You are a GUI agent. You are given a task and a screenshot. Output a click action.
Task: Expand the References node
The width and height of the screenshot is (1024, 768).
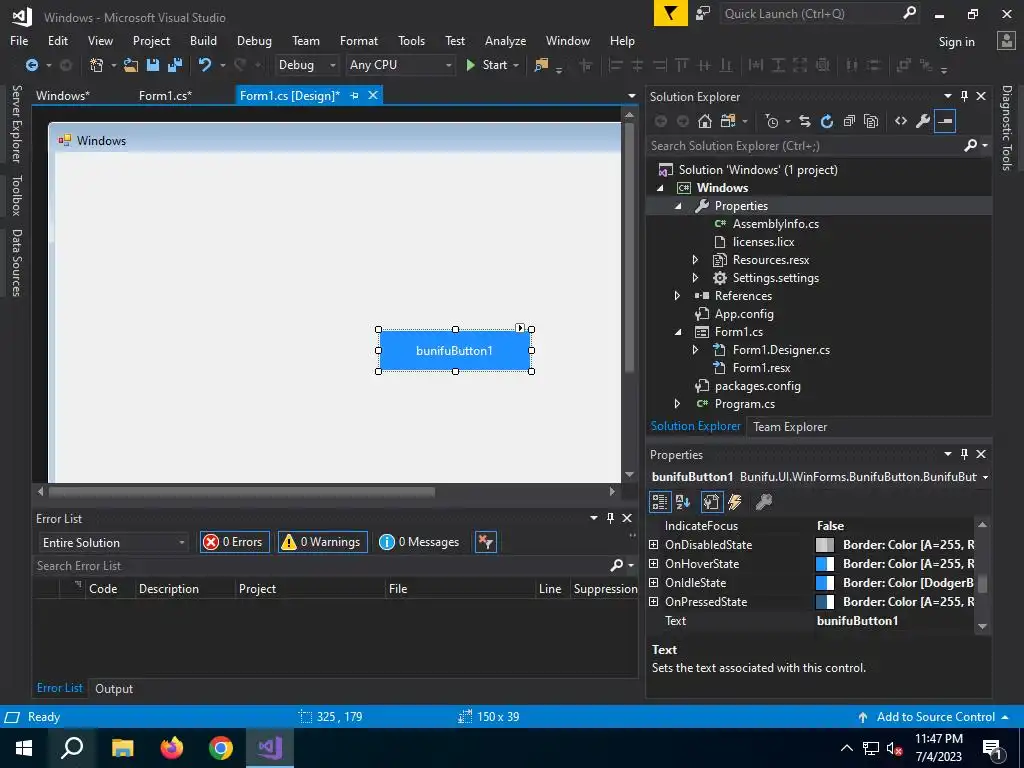(x=677, y=295)
